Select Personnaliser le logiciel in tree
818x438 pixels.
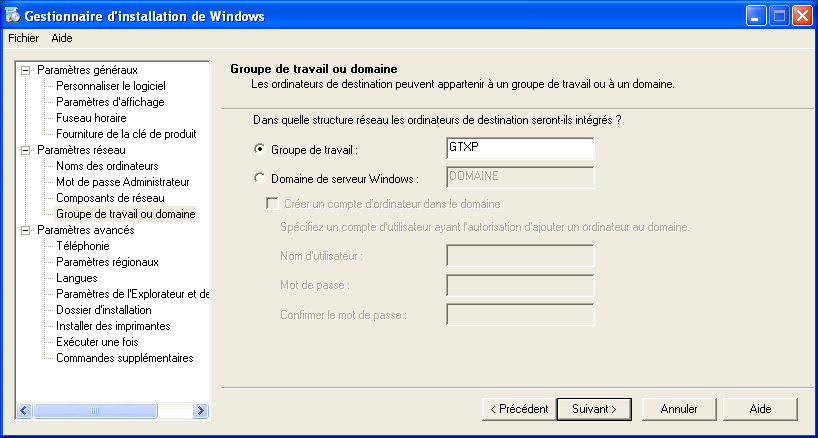111,86
